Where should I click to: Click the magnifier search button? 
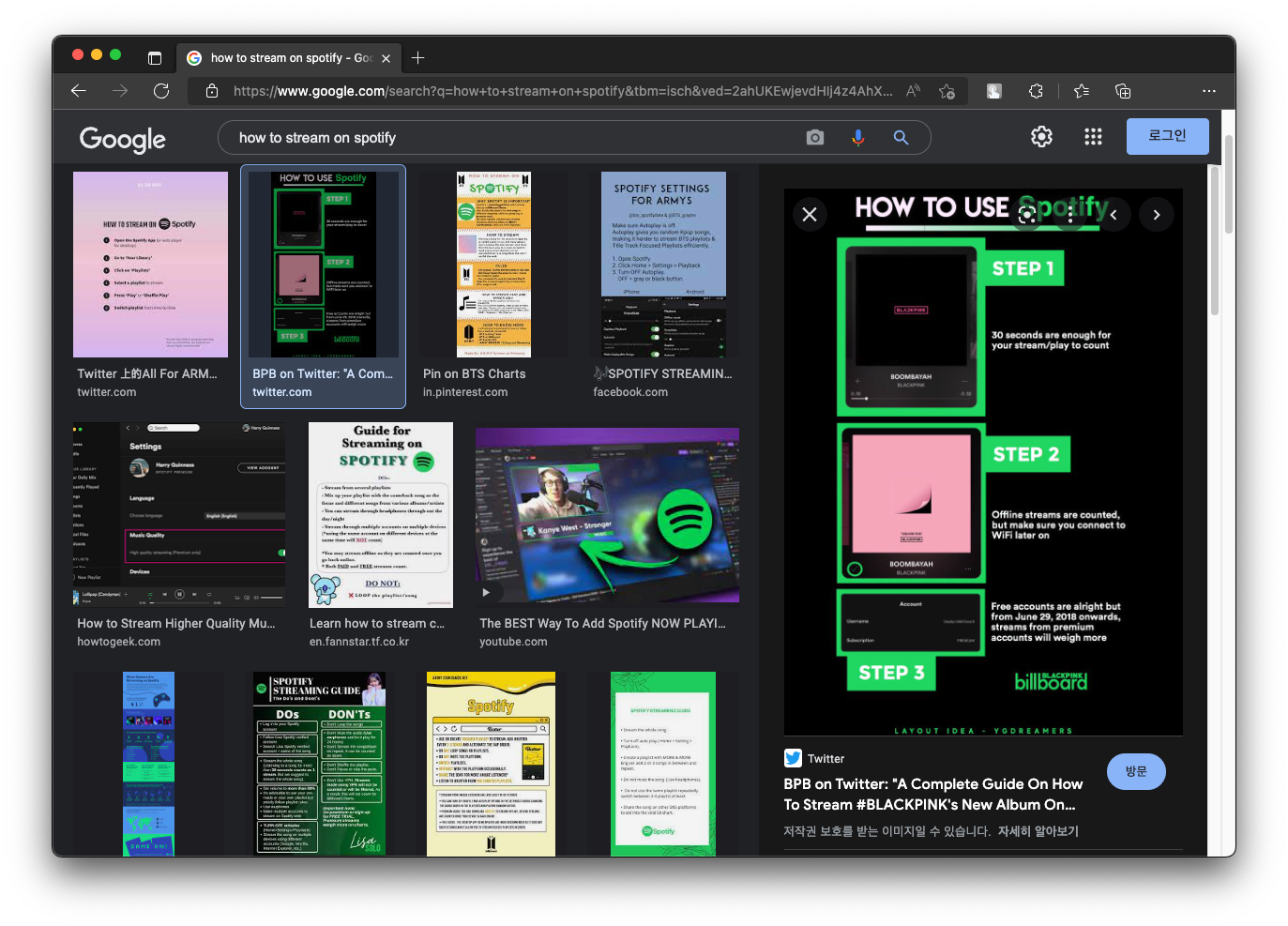pos(901,138)
